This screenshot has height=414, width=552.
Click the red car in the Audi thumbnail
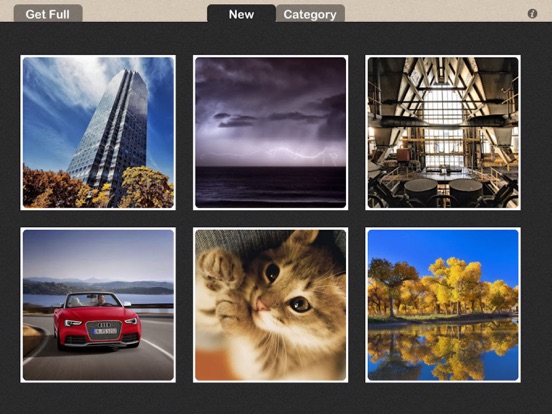[x=98, y=321]
